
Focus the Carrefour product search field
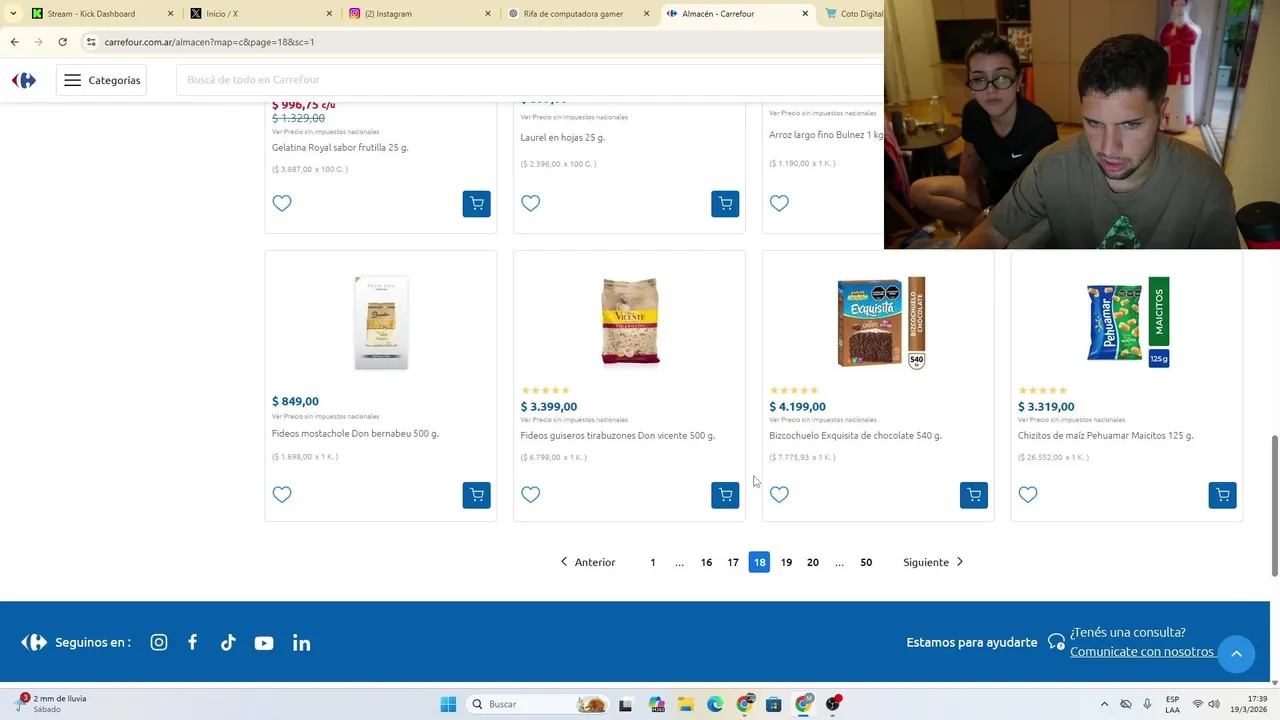(530, 80)
